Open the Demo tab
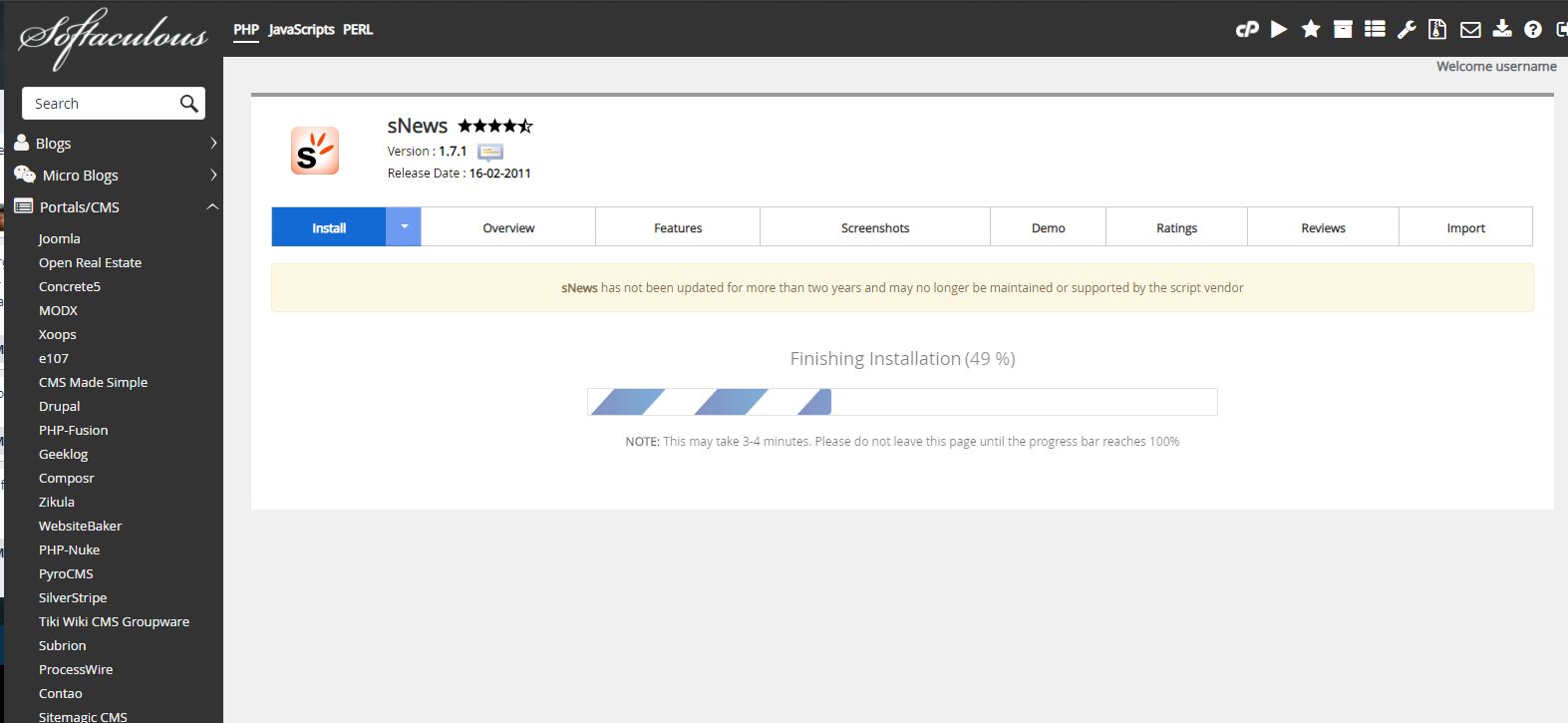1568x723 pixels. 1049,227
